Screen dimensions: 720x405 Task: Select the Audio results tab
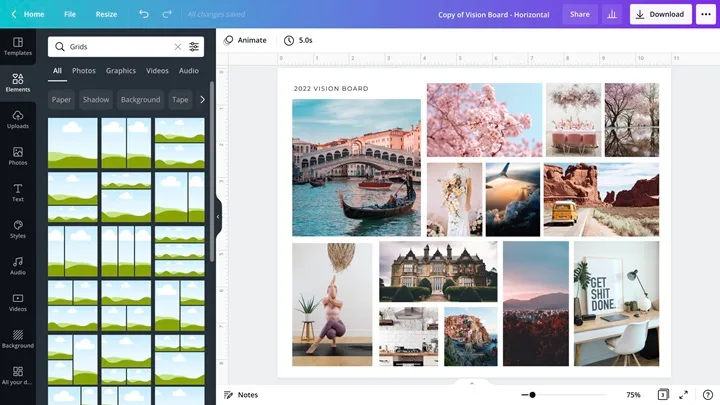189,71
